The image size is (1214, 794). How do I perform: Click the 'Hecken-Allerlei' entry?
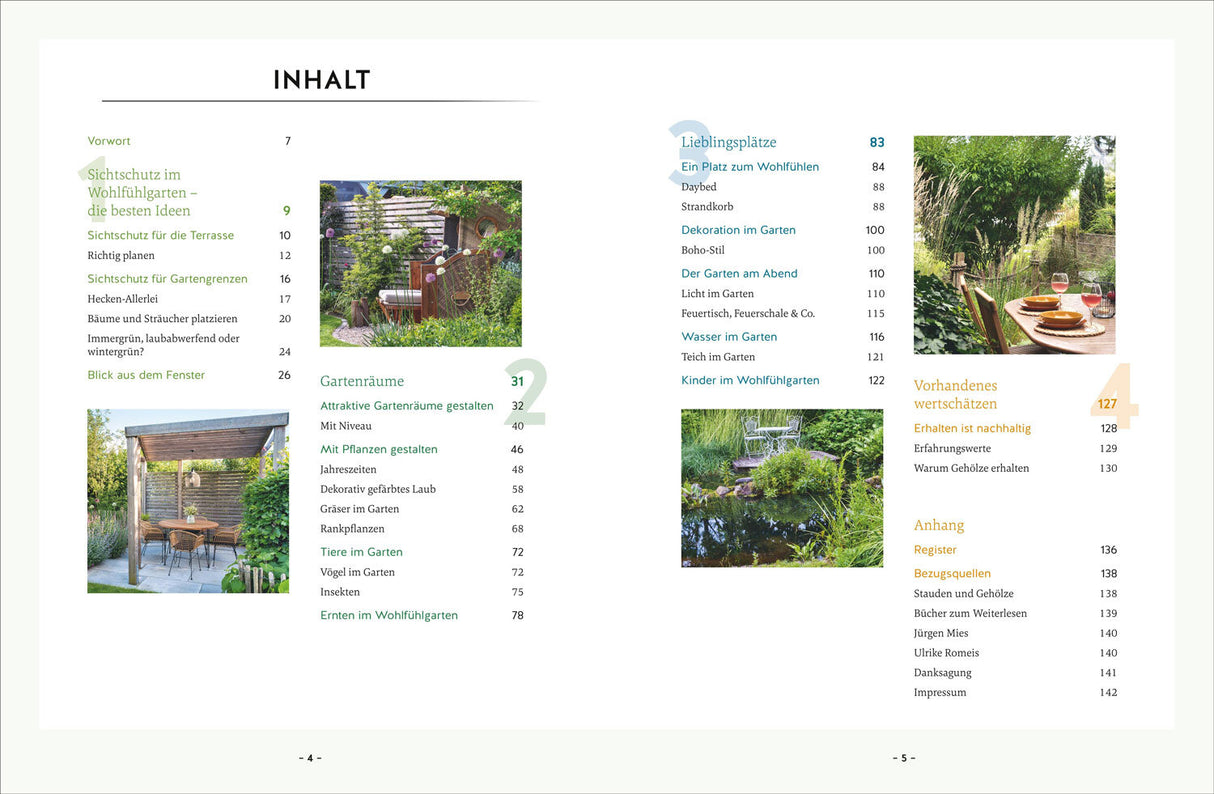(x=122, y=299)
